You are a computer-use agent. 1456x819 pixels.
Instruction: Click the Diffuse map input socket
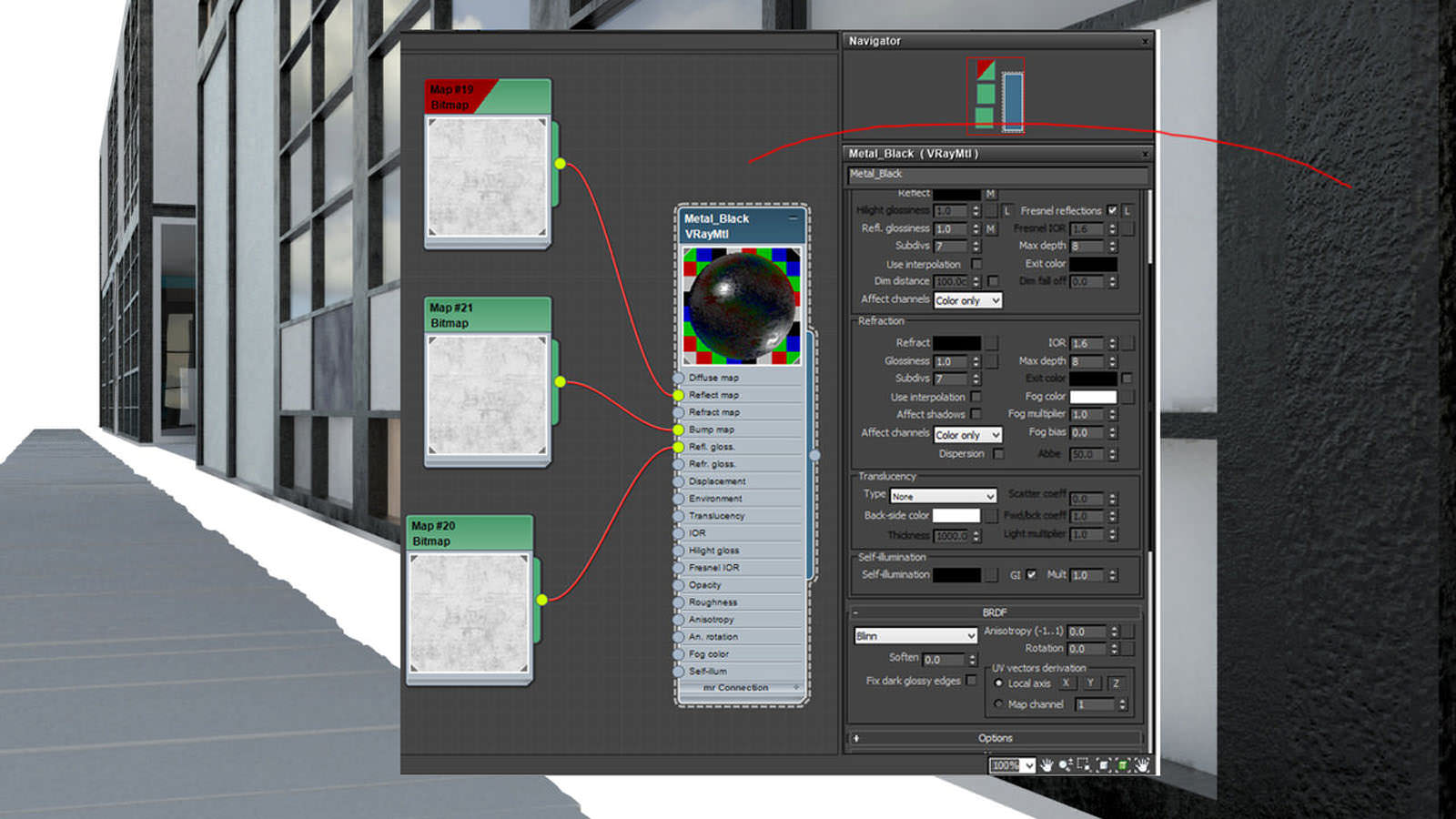pyautogui.click(x=679, y=378)
